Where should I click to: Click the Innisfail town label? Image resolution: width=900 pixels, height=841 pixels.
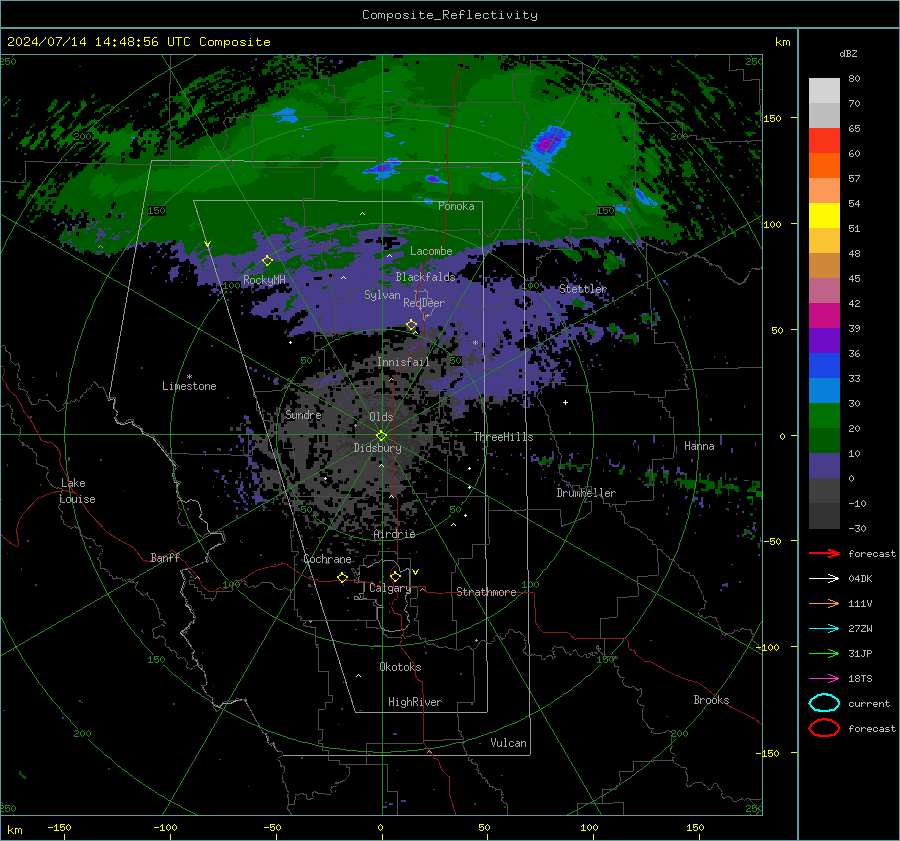[404, 362]
